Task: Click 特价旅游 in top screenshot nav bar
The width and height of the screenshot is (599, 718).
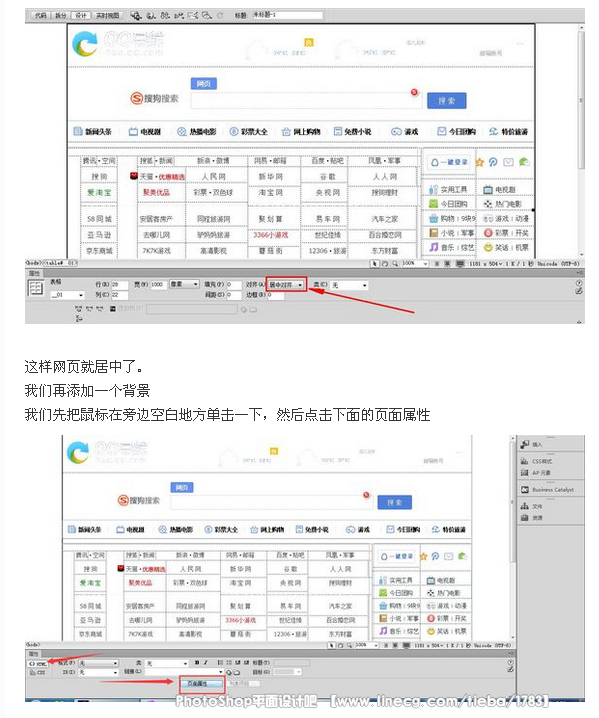Action: 508,132
